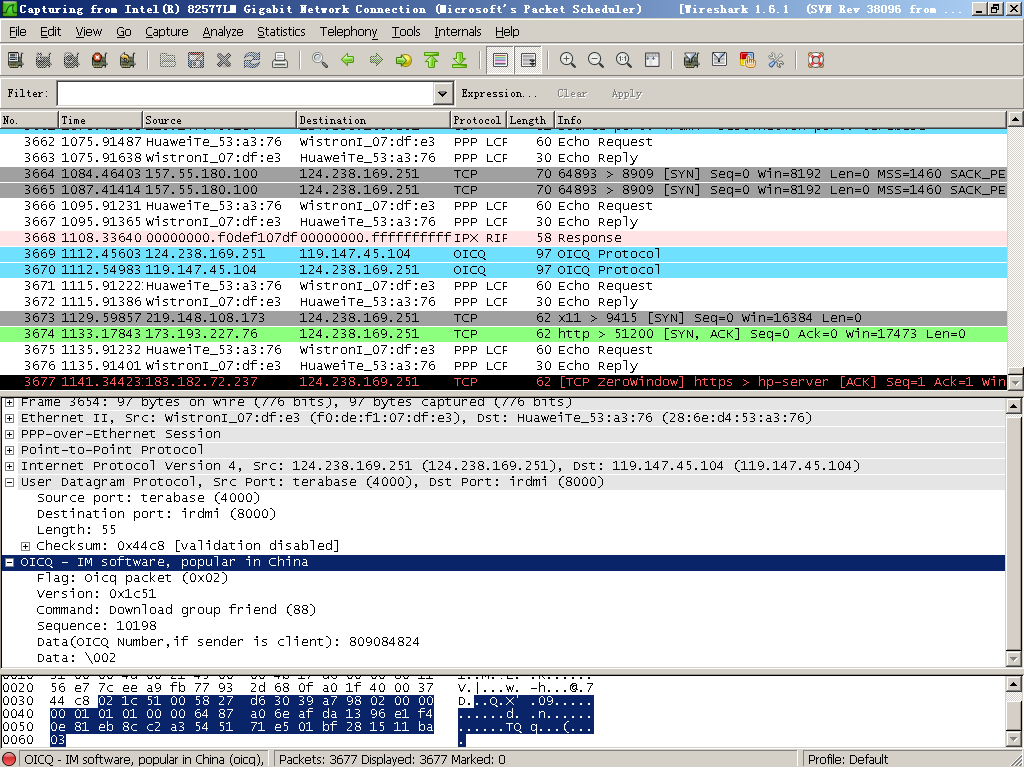Sort by the Source column header

(219, 120)
